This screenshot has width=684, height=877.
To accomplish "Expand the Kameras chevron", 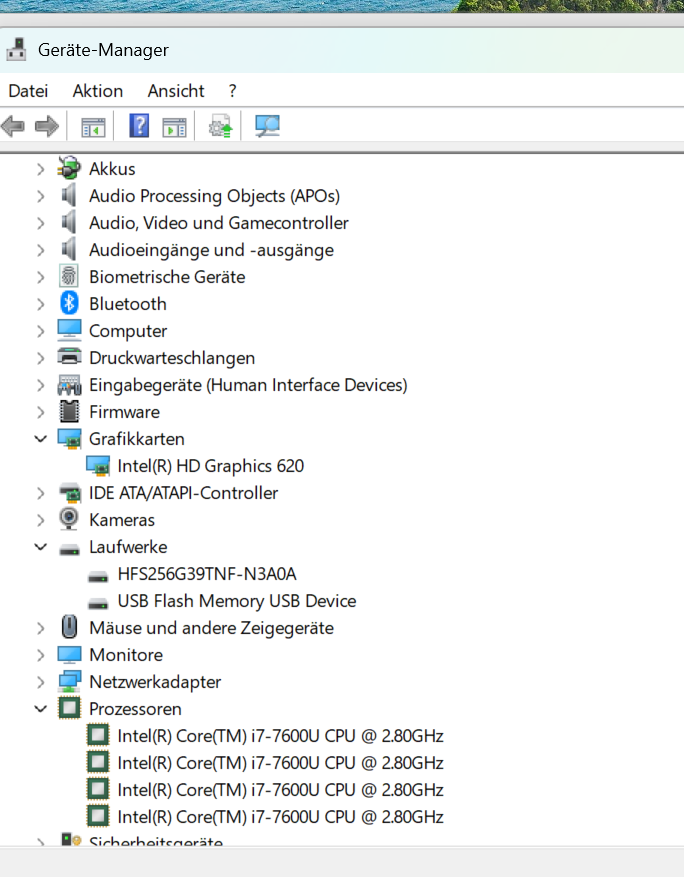I will tap(40, 520).
